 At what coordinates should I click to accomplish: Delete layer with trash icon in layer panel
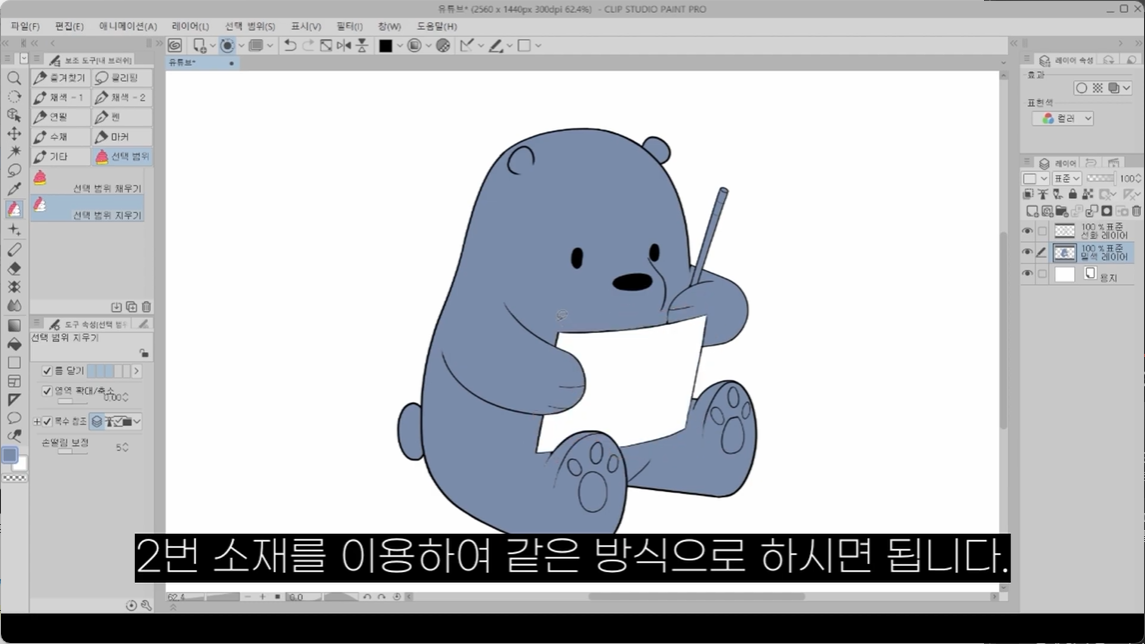click(x=1136, y=211)
